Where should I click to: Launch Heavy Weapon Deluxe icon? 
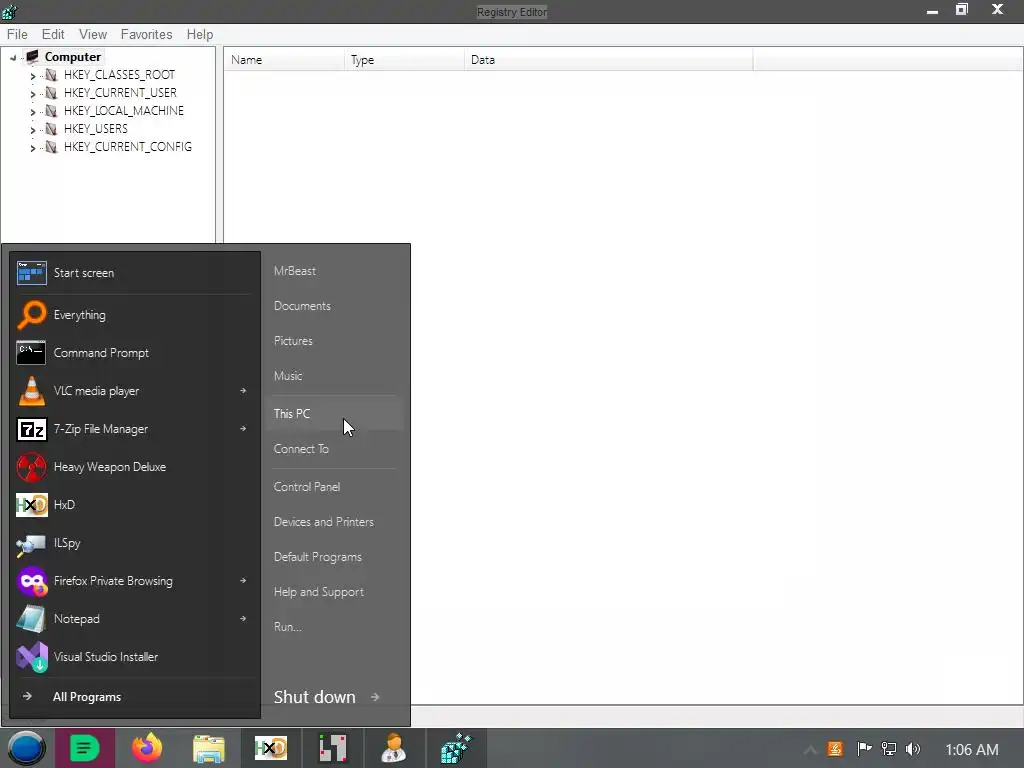tap(31, 467)
